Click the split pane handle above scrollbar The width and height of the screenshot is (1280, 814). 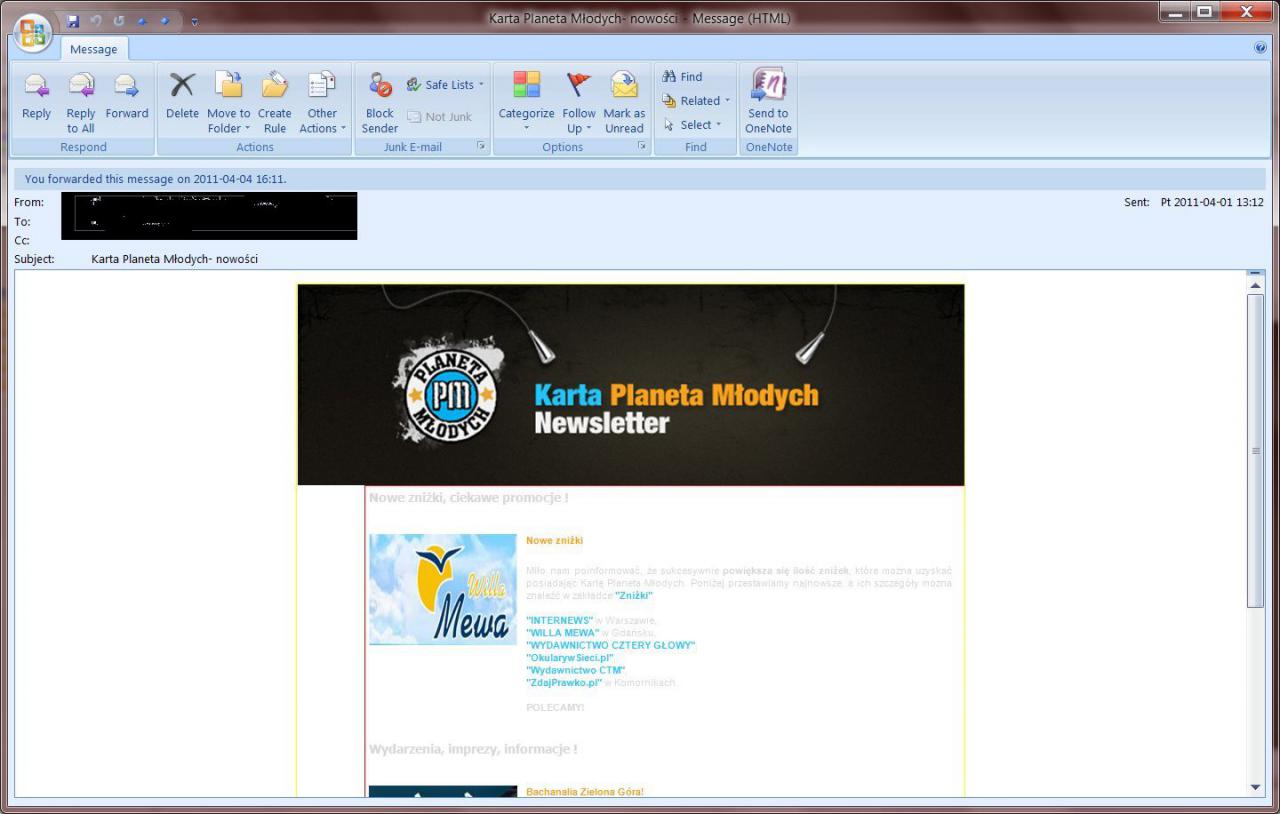coord(1256,273)
